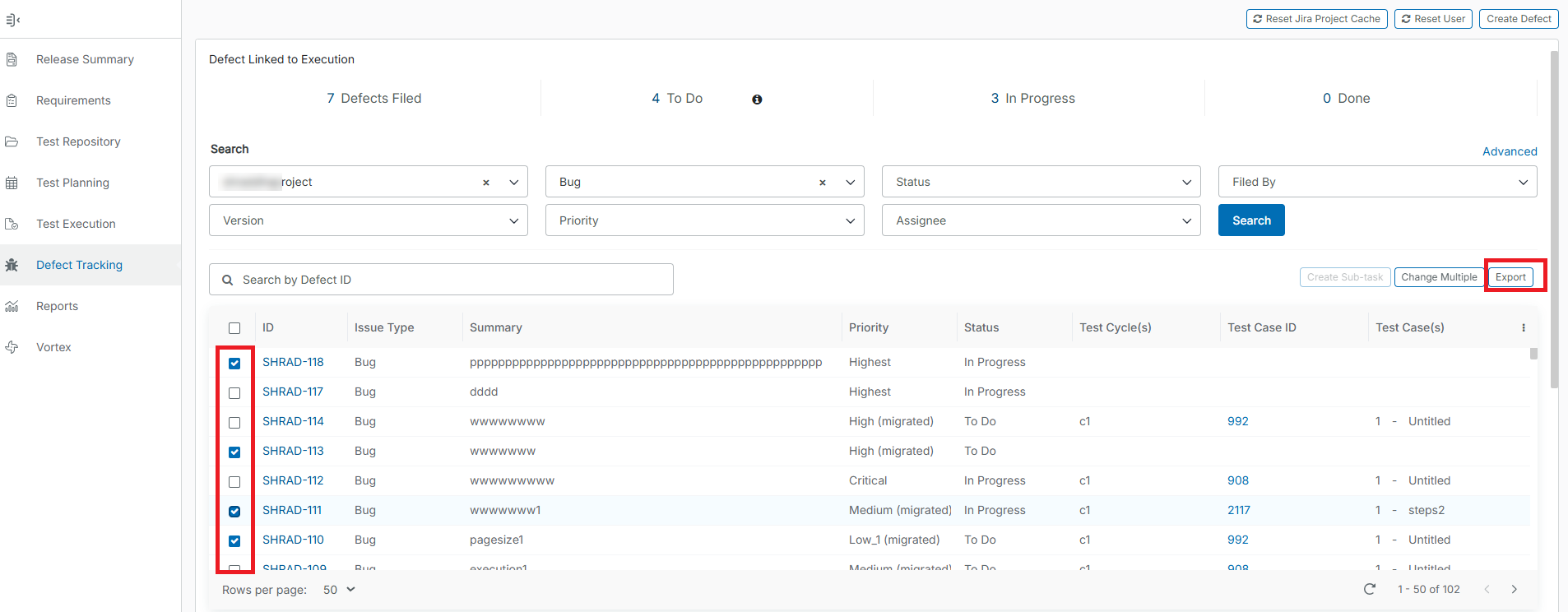Open the SHRAD-113 defect link
Image resolution: width=1568 pixels, height=612 pixels.
pos(293,451)
